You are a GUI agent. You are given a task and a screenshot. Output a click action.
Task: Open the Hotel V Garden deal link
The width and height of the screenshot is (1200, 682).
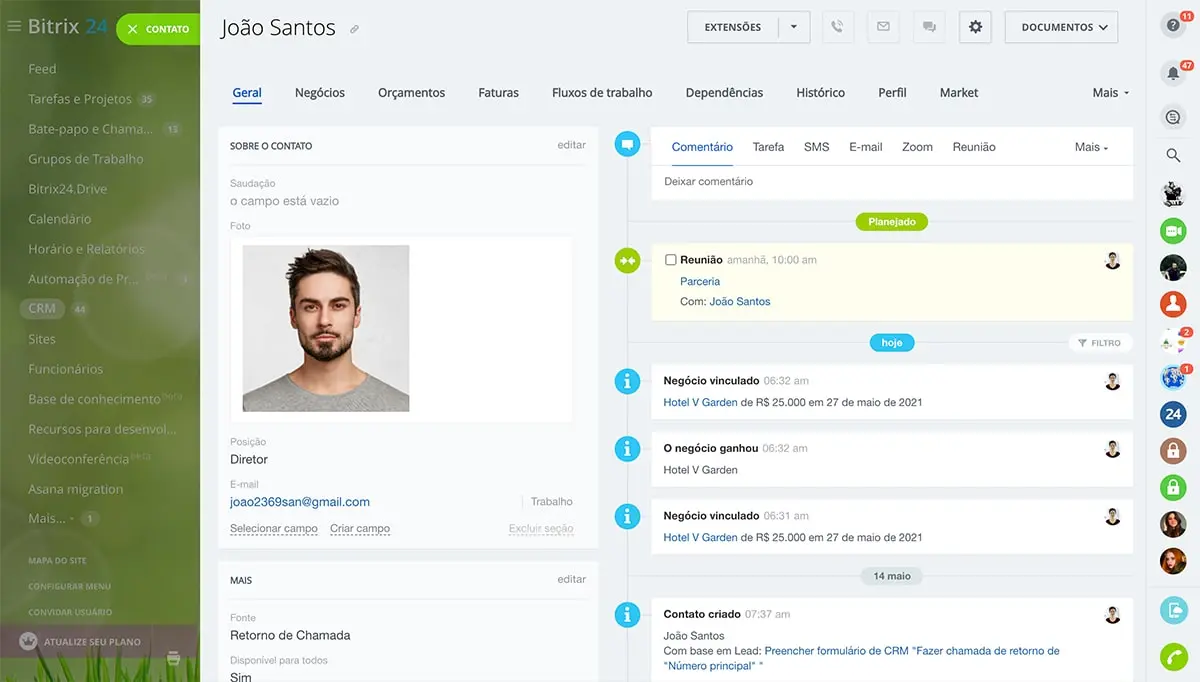coord(700,402)
